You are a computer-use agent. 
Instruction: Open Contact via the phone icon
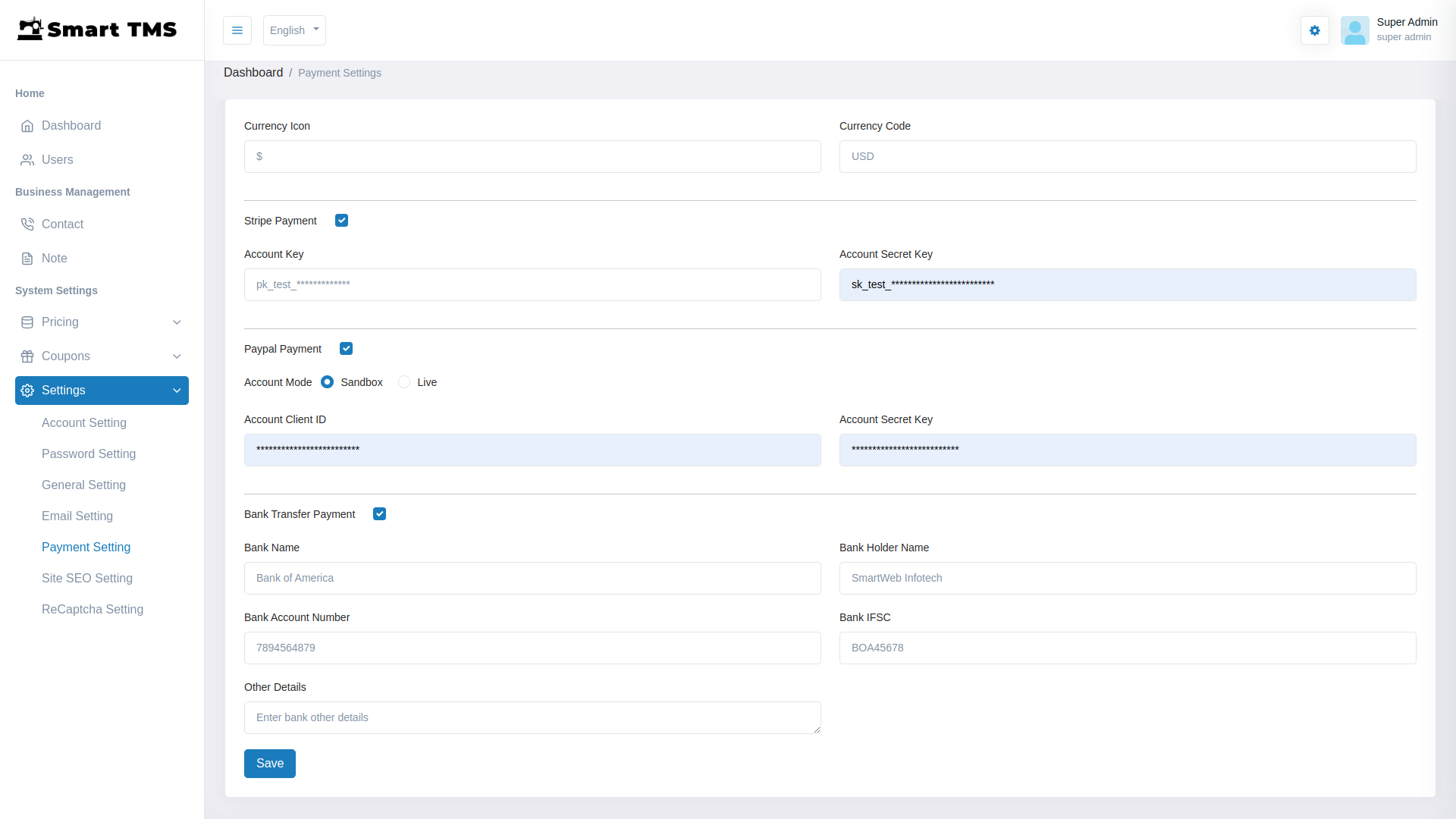point(27,224)
